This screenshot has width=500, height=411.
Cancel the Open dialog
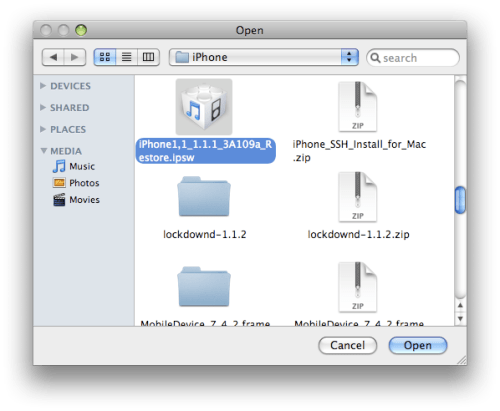[x=347, y=345]
